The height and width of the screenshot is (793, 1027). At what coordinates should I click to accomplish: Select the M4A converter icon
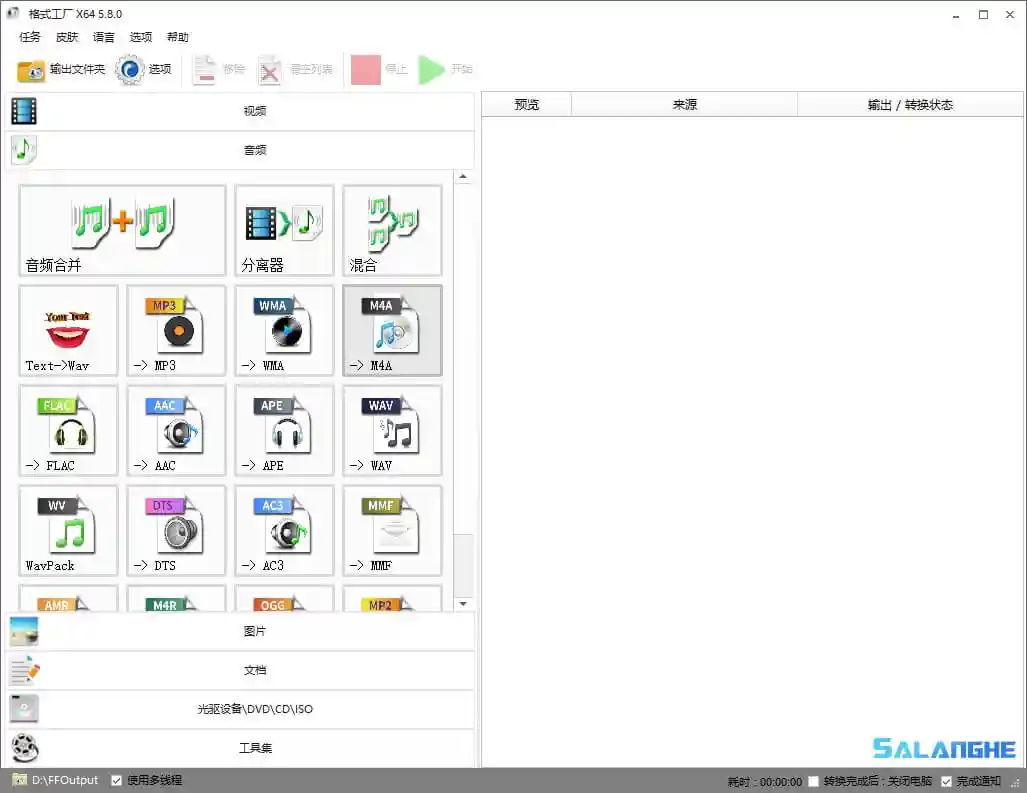pyautogui.click(x=392, y=331)
